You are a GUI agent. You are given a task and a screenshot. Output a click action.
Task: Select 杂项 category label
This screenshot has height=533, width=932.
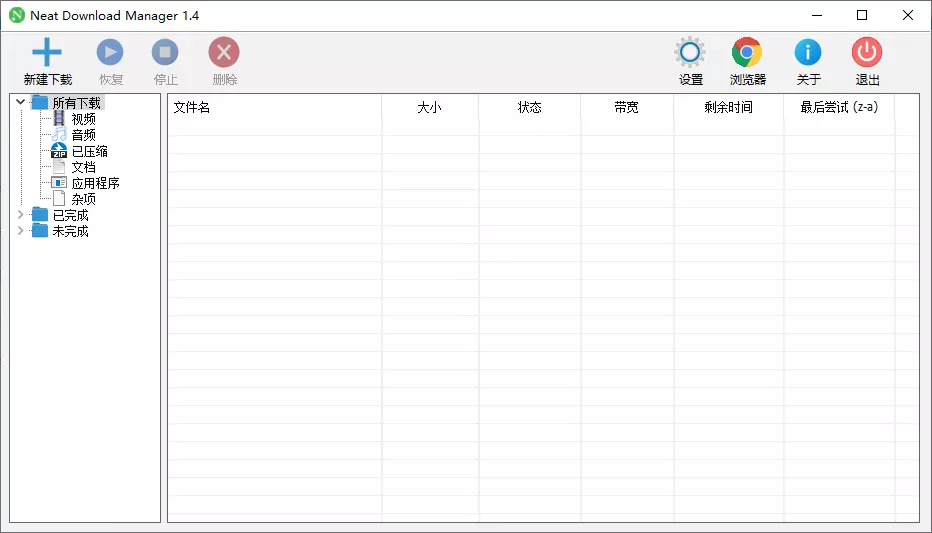pyautogui.click(x=83, y=199)
